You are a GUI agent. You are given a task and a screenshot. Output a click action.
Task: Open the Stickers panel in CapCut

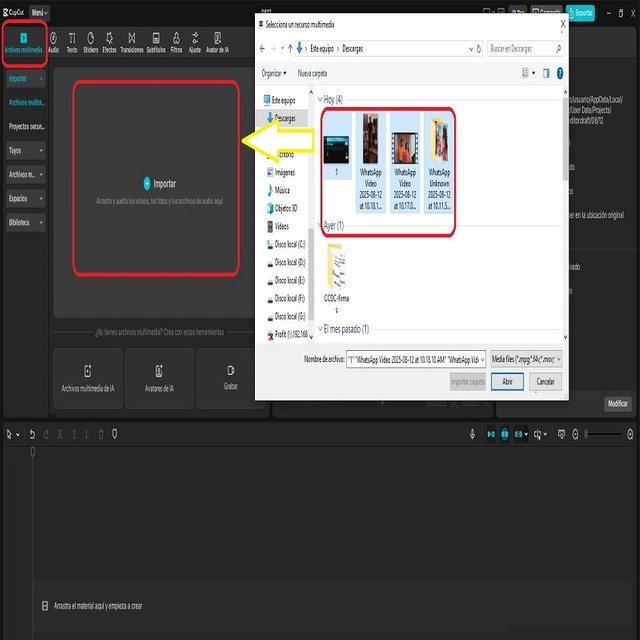point(91,44)
